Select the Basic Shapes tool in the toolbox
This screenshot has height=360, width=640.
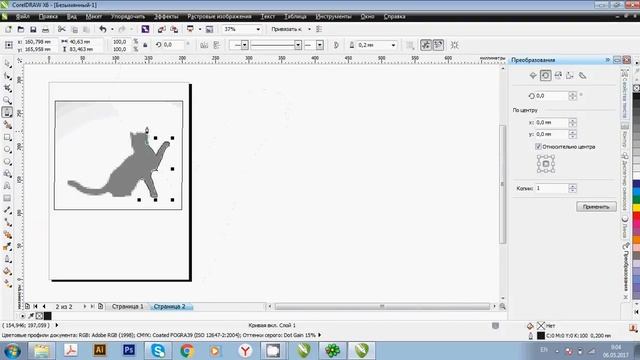pos(7,174)
